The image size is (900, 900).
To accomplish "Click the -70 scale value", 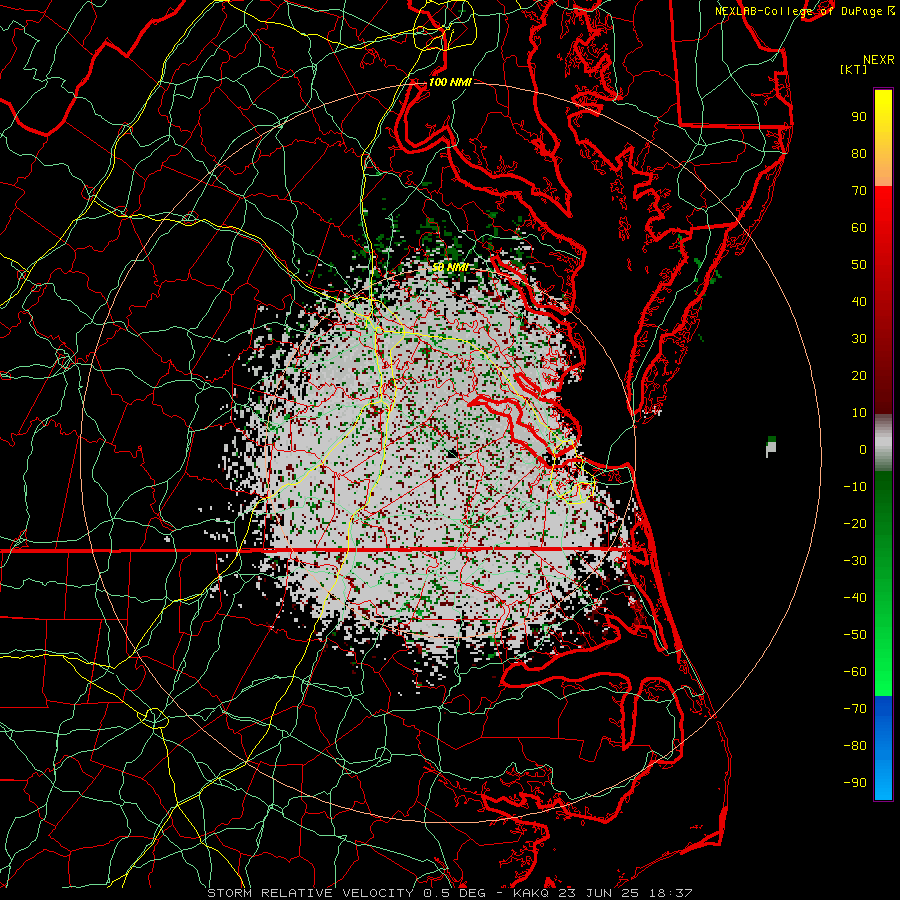I will (855, 709).
